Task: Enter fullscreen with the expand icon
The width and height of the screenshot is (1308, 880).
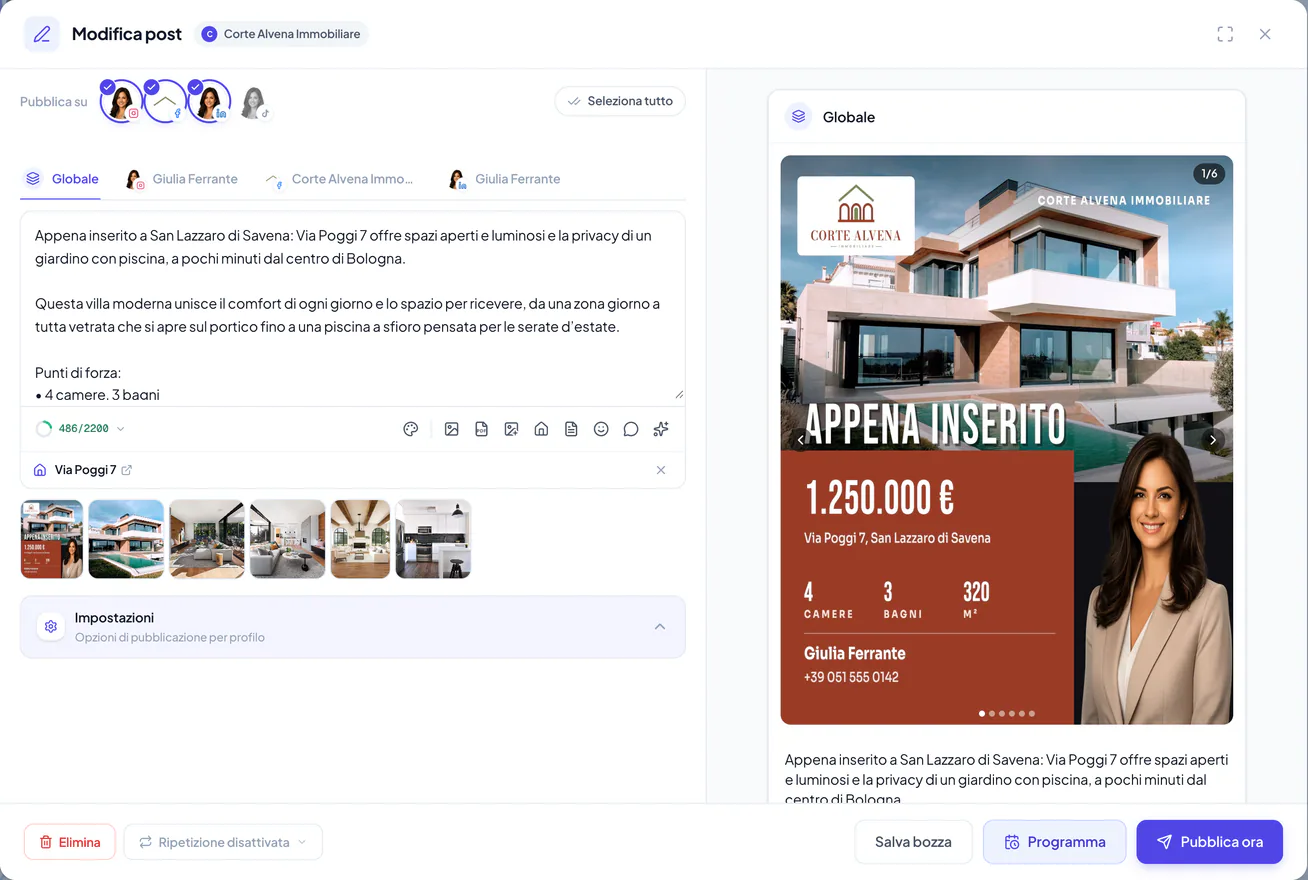Action: 1225,34
